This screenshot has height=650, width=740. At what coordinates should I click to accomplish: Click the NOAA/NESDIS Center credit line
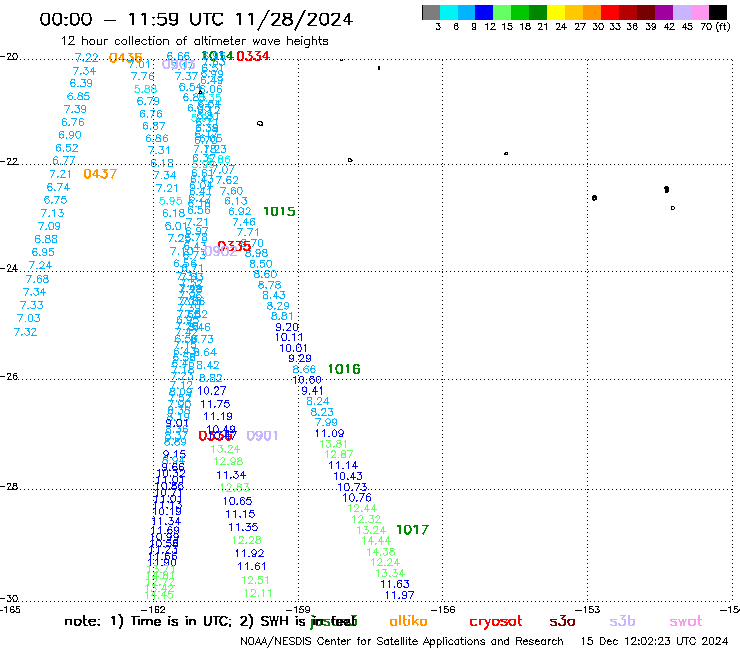click(402, 642)
